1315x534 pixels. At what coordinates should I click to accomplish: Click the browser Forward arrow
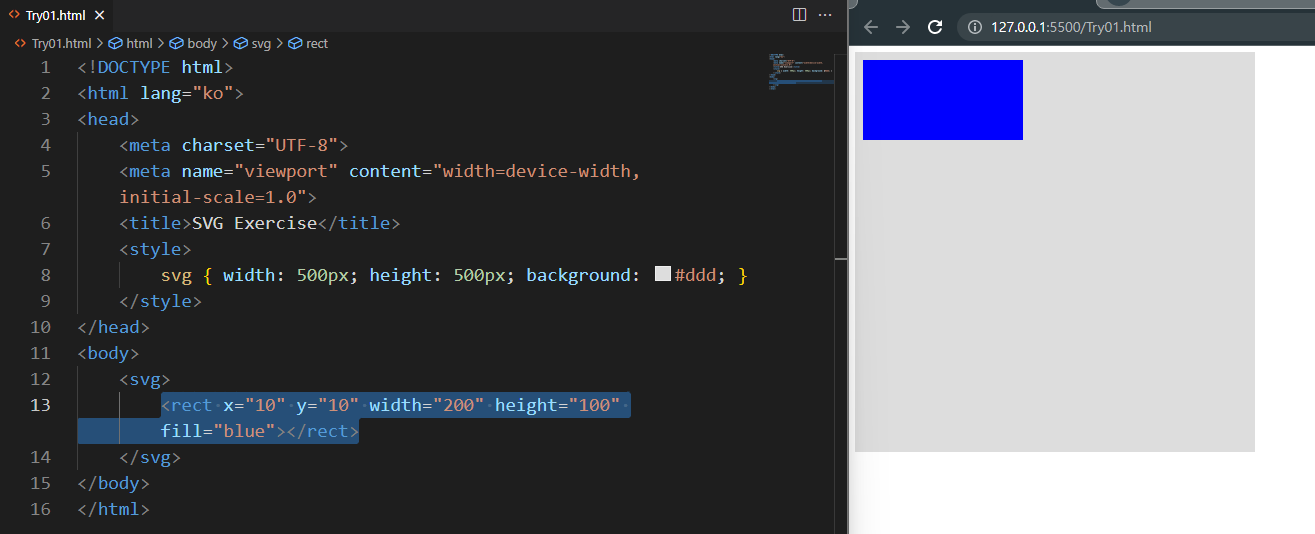click(x=903, y=27)
